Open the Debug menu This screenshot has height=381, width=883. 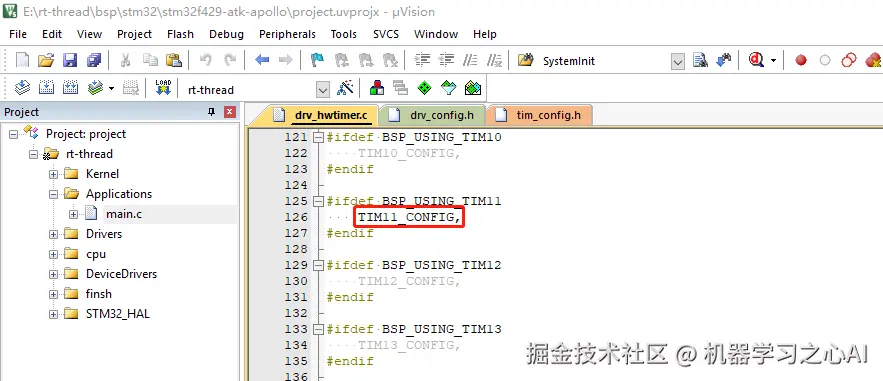coord(226,34)
